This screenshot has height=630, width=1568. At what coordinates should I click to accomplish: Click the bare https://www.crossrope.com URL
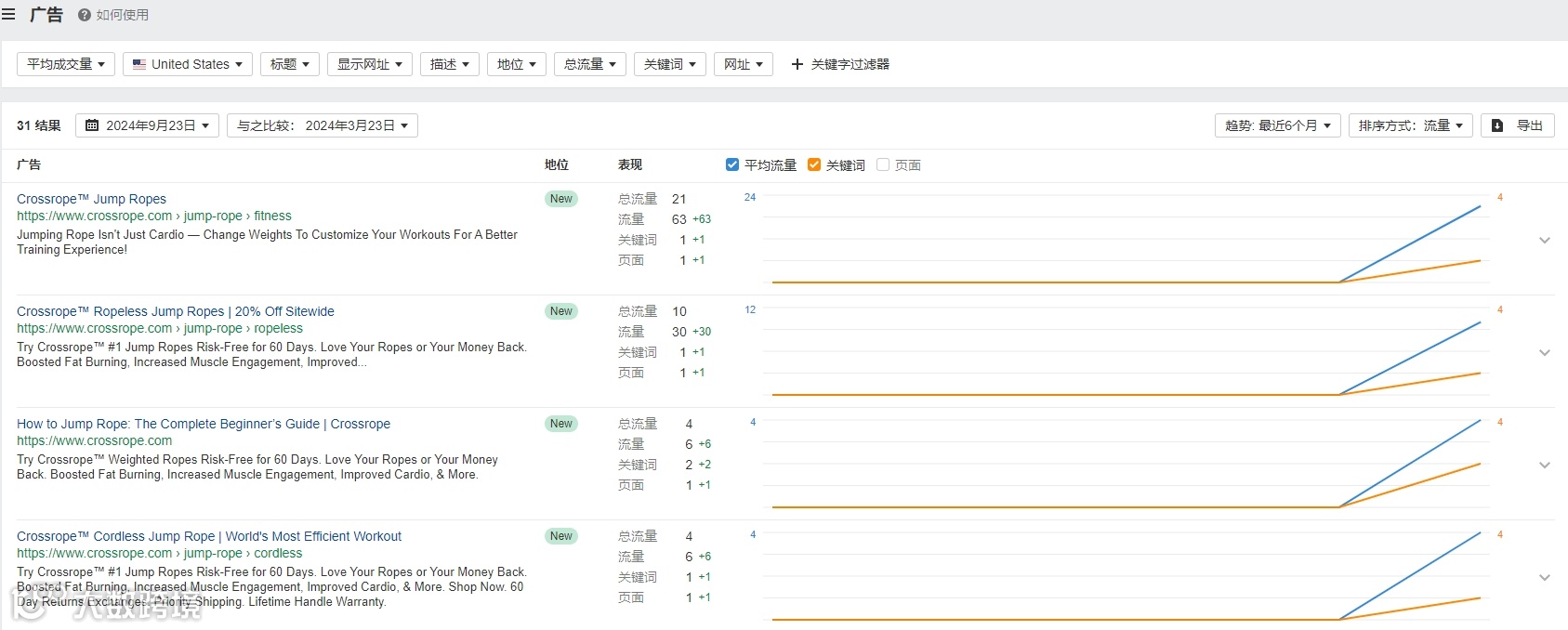coord(95,440)
